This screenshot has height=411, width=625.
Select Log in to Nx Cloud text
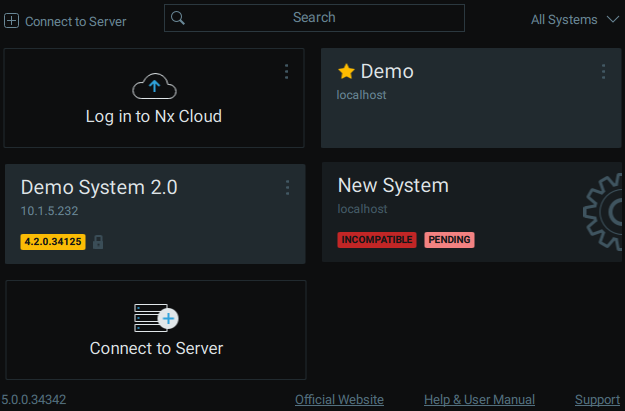(x=153, y=116)
